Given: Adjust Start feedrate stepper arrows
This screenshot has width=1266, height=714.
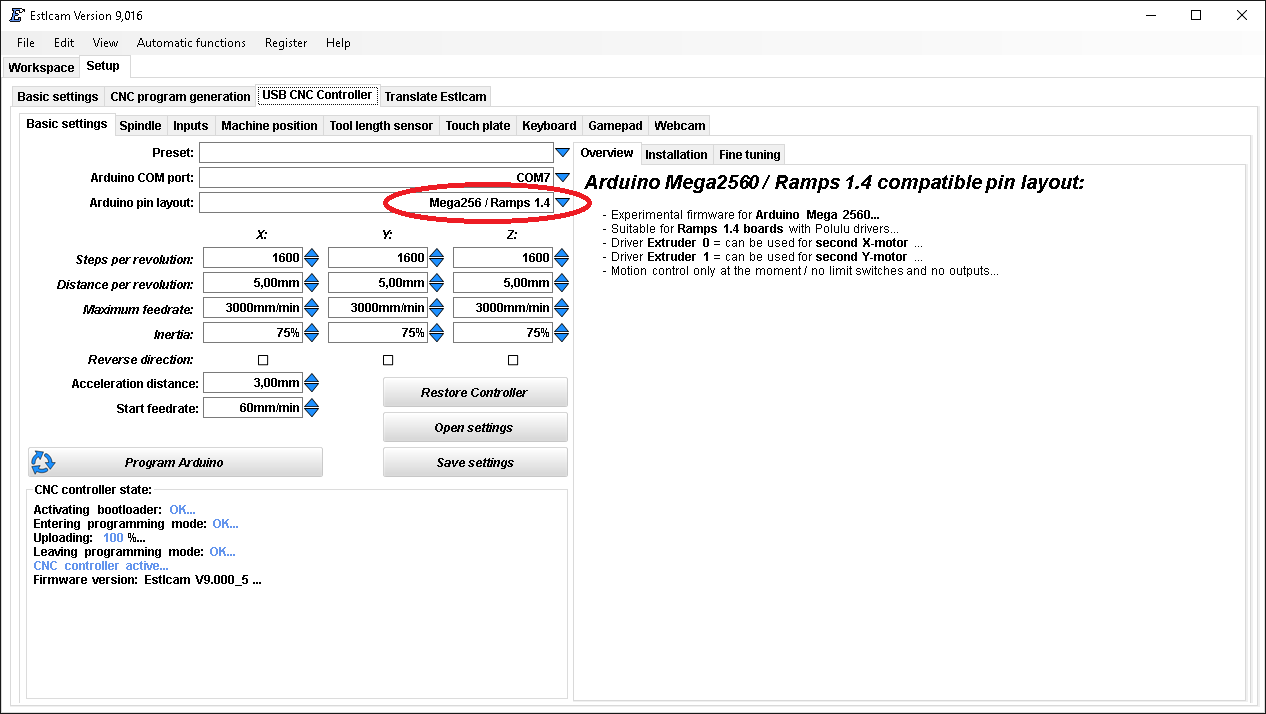Looking at the screenshot, I should coord(311,408).
